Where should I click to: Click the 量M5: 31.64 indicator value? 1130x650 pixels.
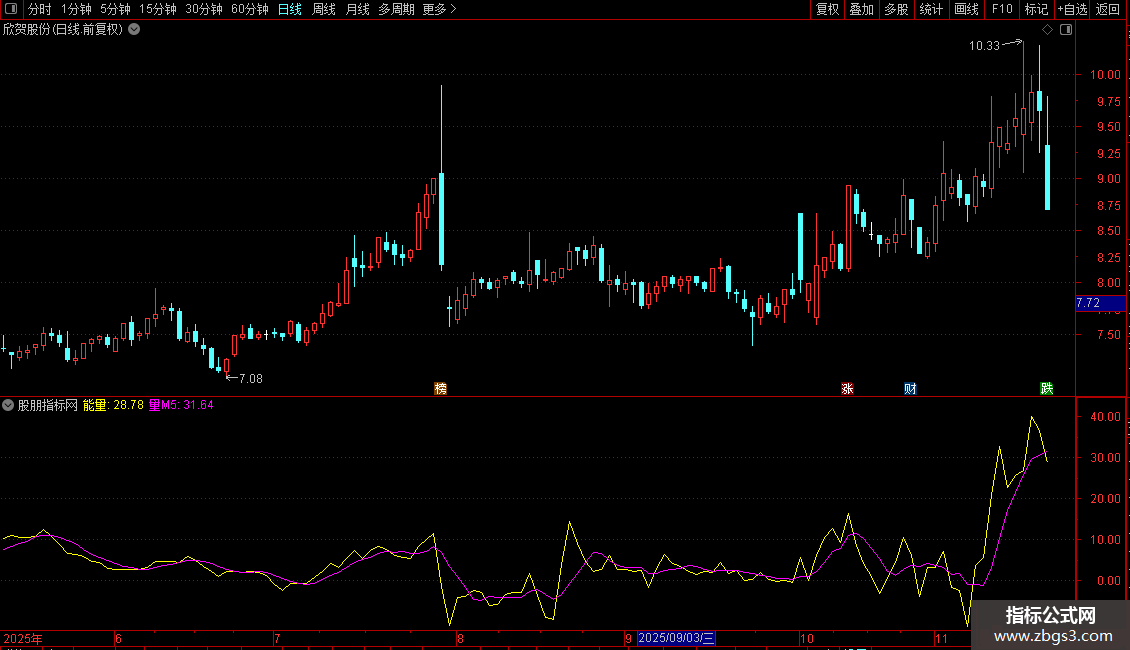pos(181,405)
